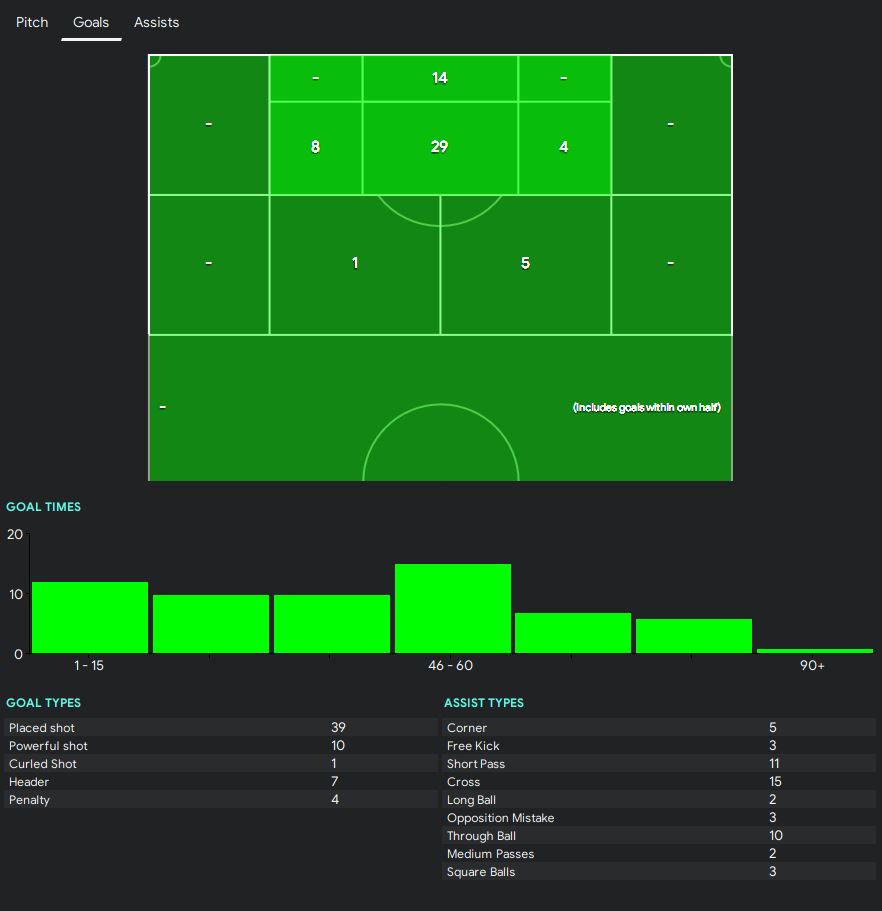Click the pitch zone showing 29 goals
Viewport: 882px width, 911px height.
439,147
